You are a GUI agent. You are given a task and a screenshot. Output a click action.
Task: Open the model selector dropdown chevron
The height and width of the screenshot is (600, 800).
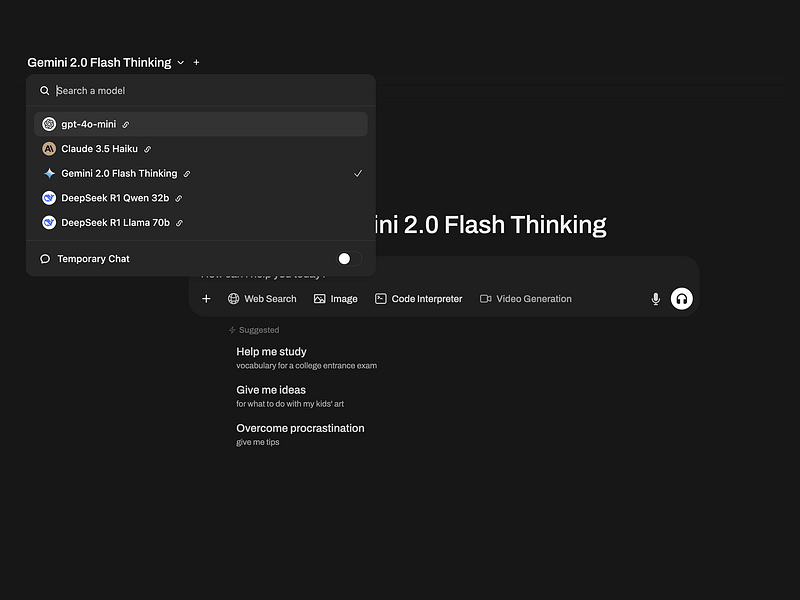tap(180, 62)
